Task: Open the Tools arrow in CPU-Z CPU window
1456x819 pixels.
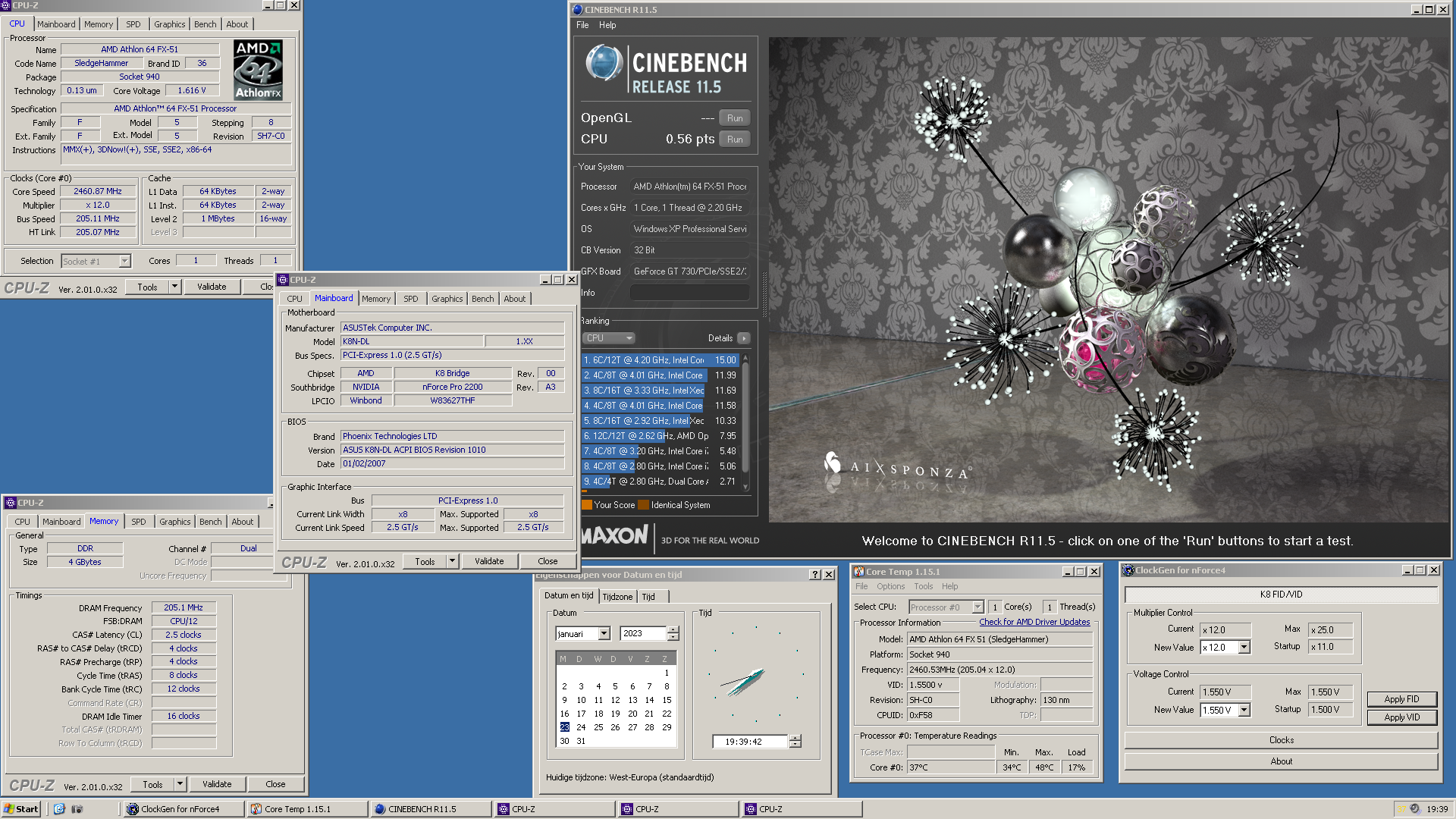Action: coord(175,287)
